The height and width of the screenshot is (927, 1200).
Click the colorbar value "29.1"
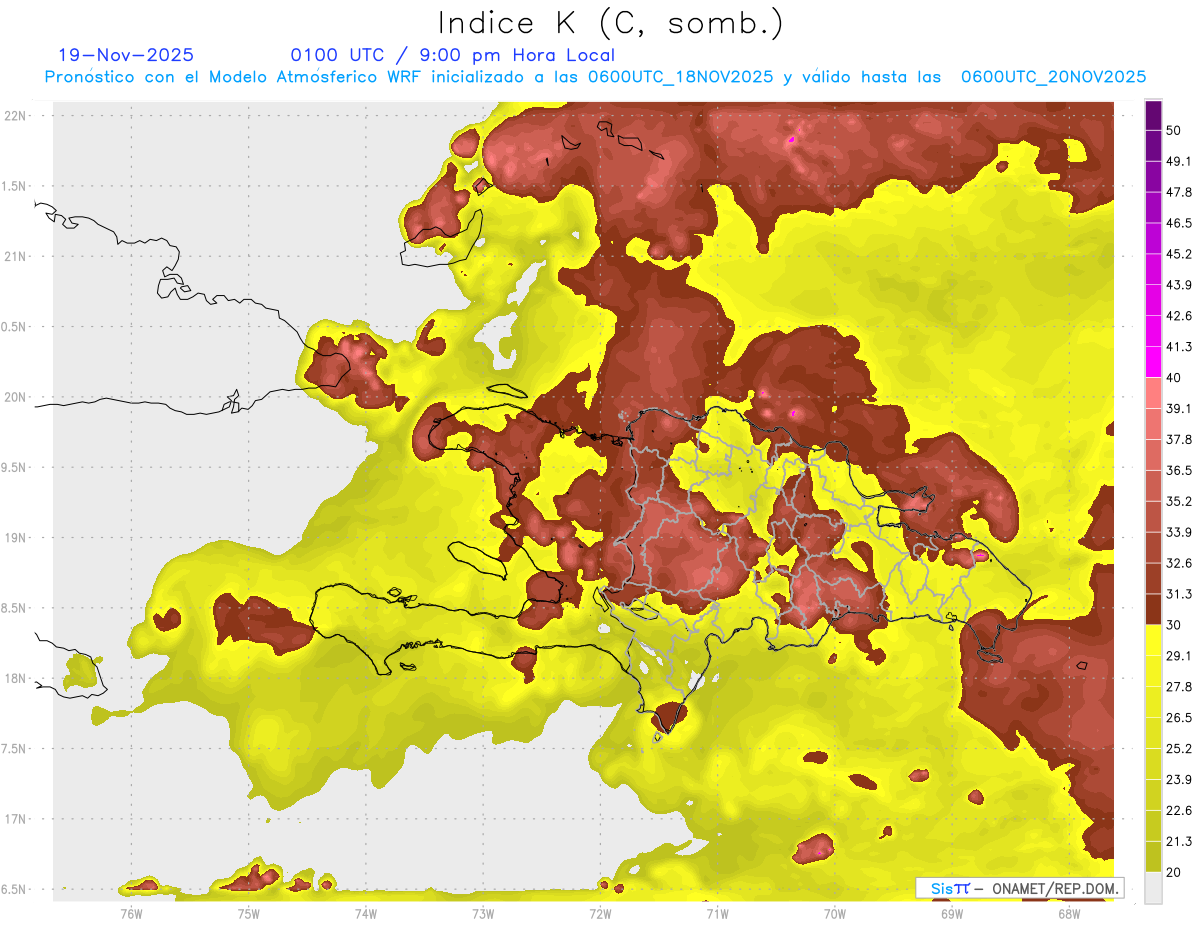pyautogui.click(x=1179, y=656)
